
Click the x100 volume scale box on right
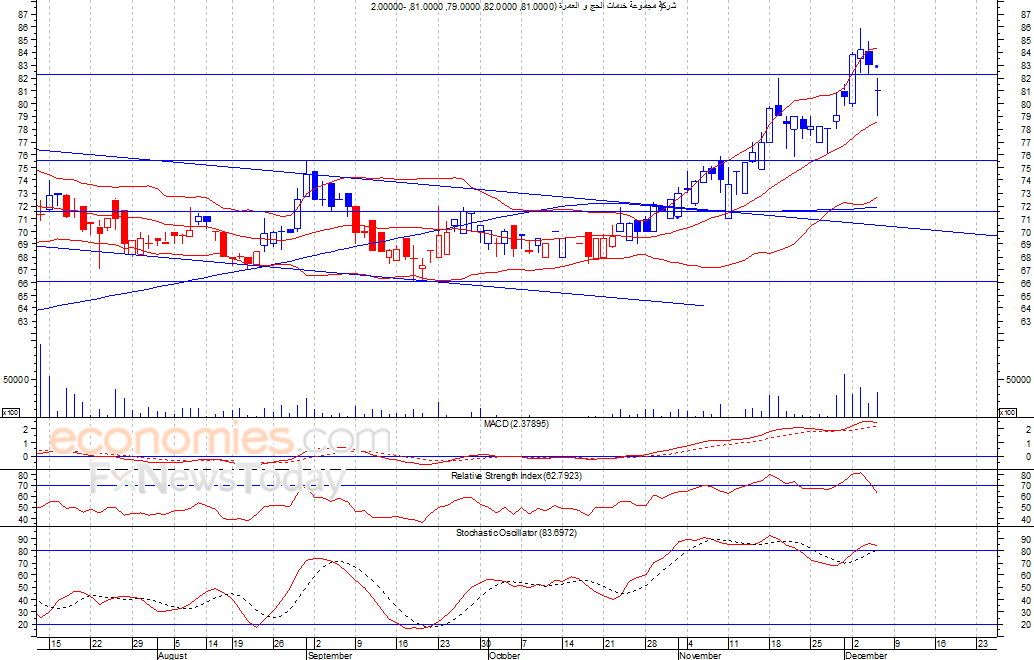pyautogui.click(x=1008, y=413)
